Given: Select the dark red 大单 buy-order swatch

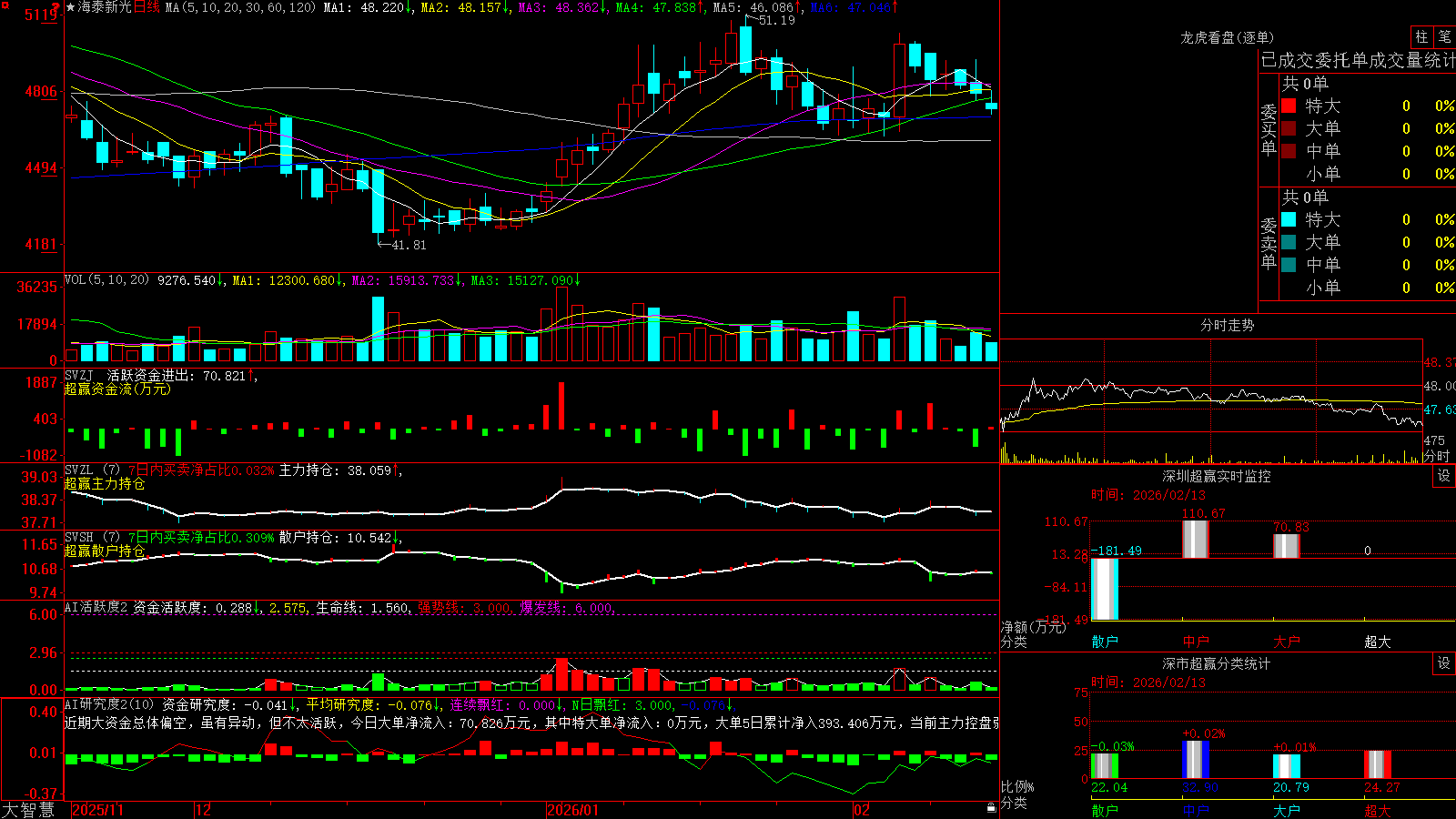Looking at the screenshot, I should tap(1289, 128).
